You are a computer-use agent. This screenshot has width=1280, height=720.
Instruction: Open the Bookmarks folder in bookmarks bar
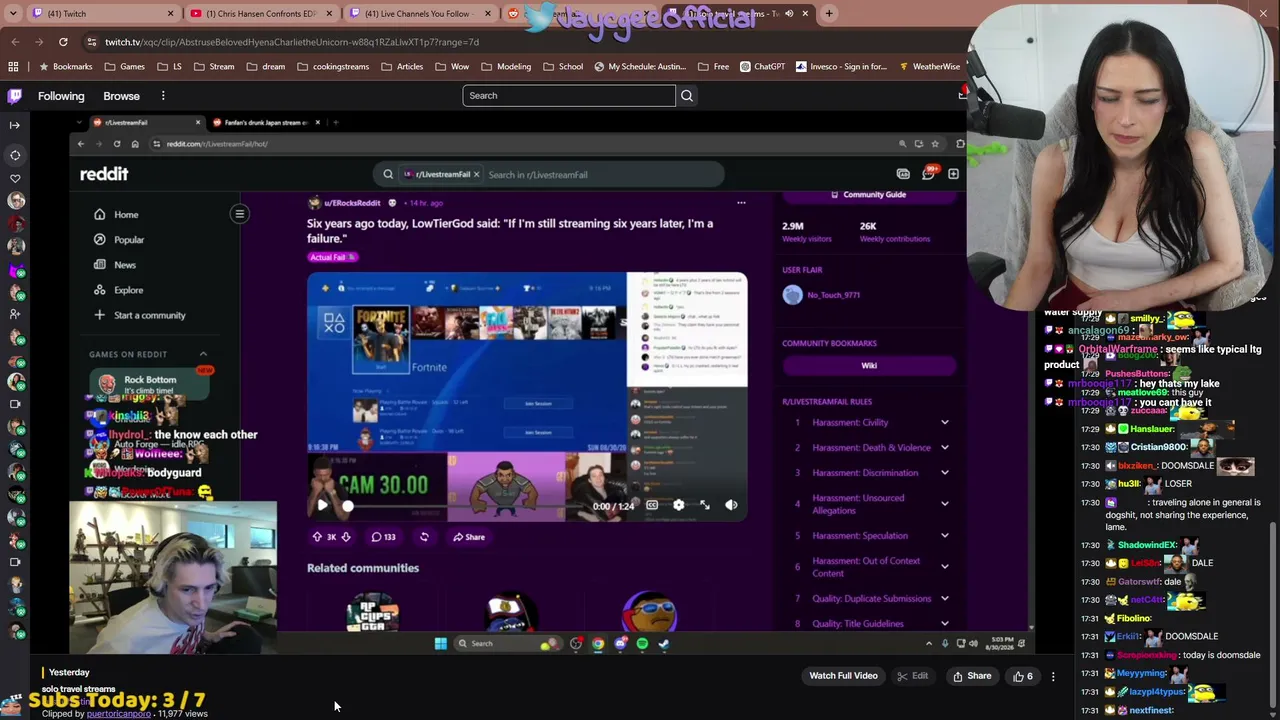pos(65,67)
